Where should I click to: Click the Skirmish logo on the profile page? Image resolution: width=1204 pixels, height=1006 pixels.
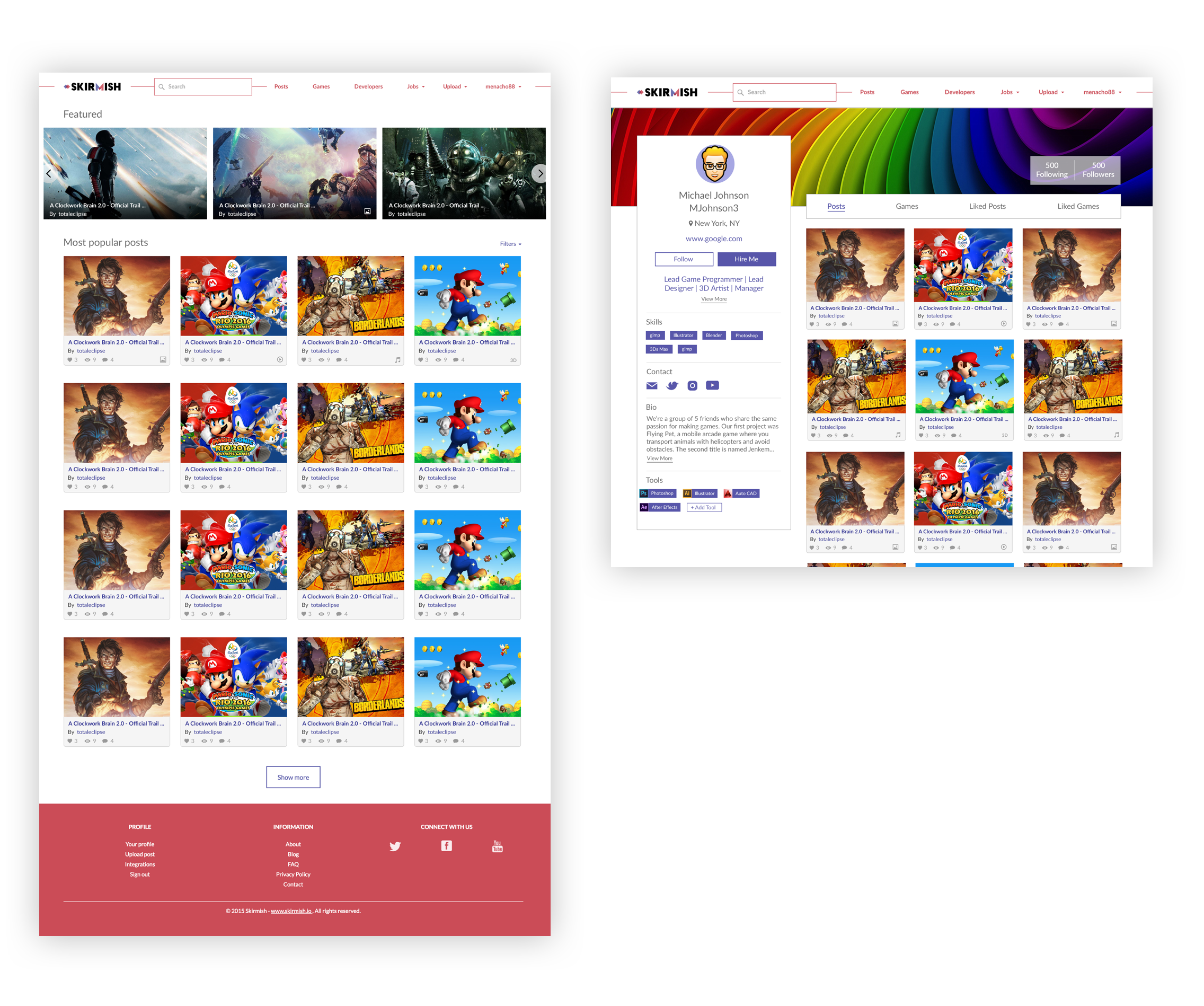click(667, 92)
